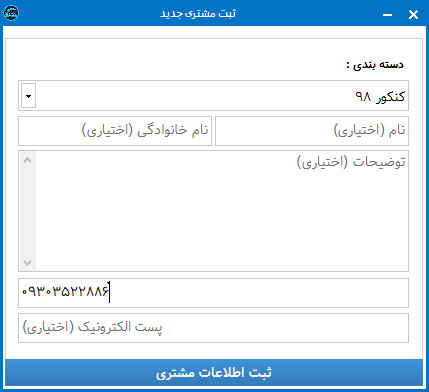Click the ۹۸ number in category box
Image resolution: width=429 pixels, height=392 pixels.
coord(362,97)
